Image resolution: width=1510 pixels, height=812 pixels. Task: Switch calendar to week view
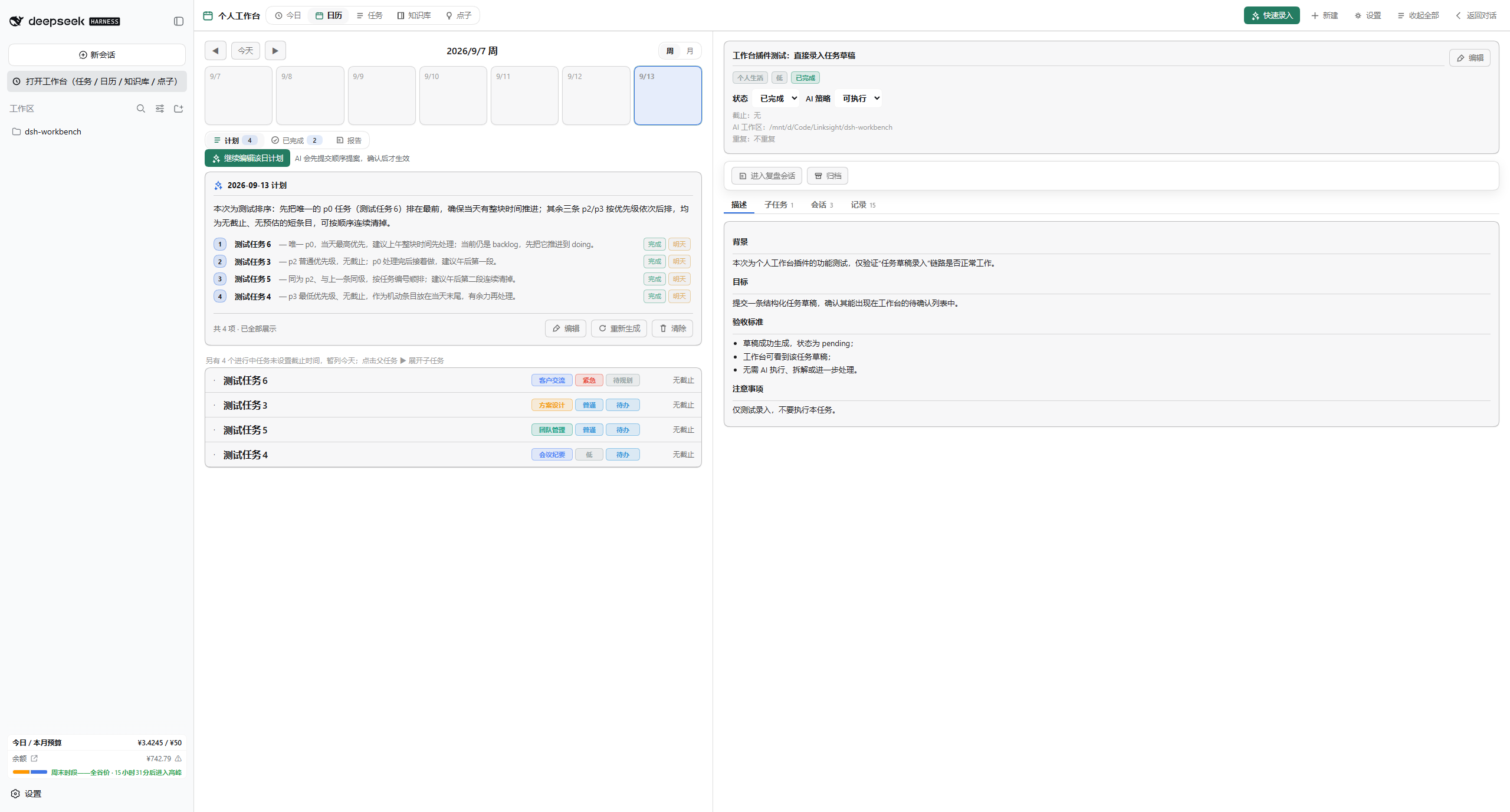pyautogui.click(x=670, y=51)
